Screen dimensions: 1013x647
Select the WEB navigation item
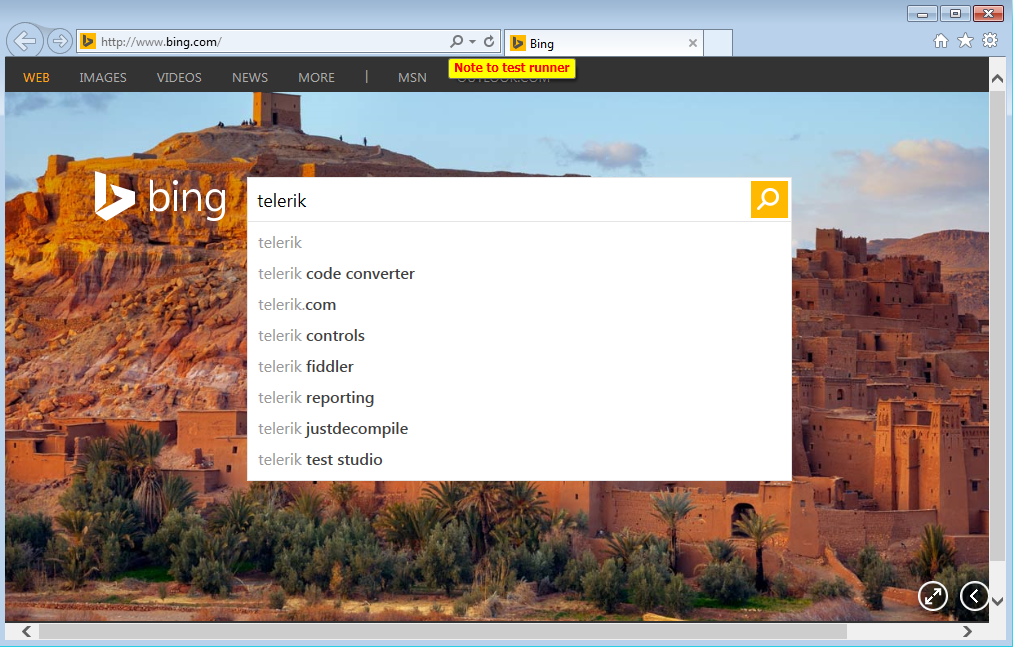pos(36,78)
